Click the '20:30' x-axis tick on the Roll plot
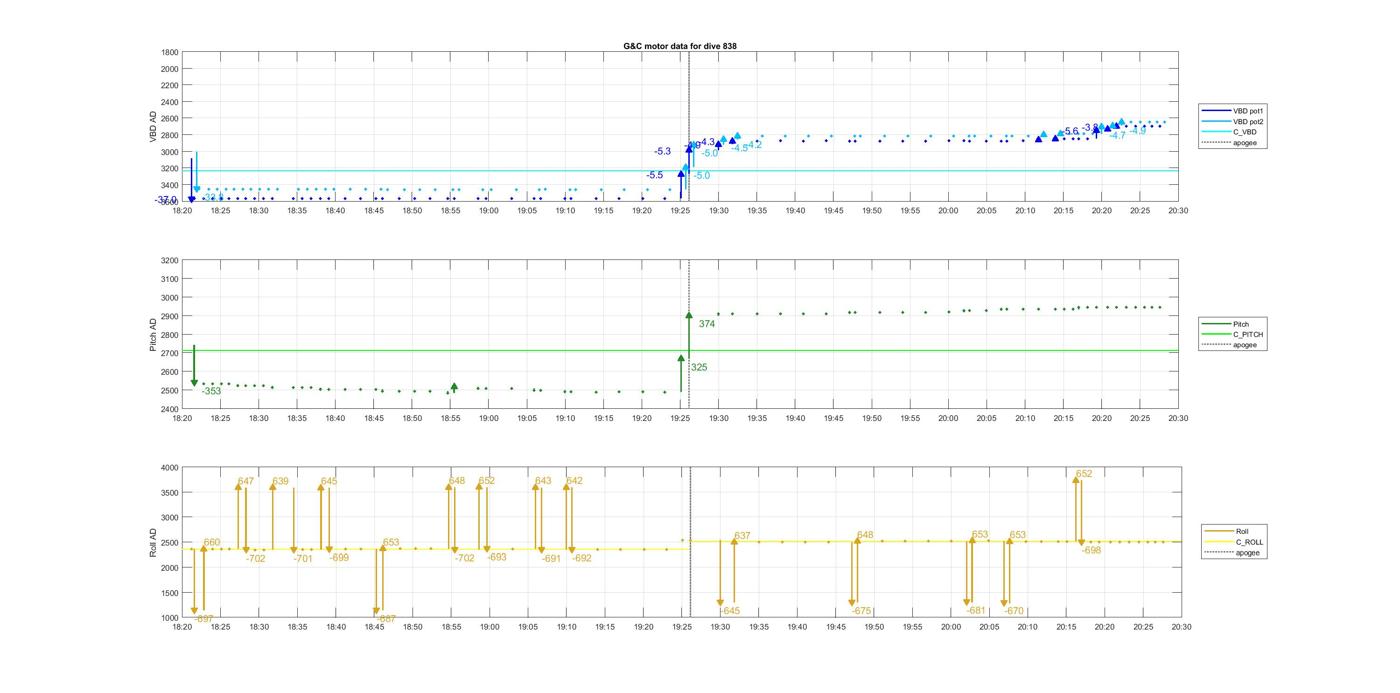This screenshot has height=693, width=1400. coord(1180,627)
